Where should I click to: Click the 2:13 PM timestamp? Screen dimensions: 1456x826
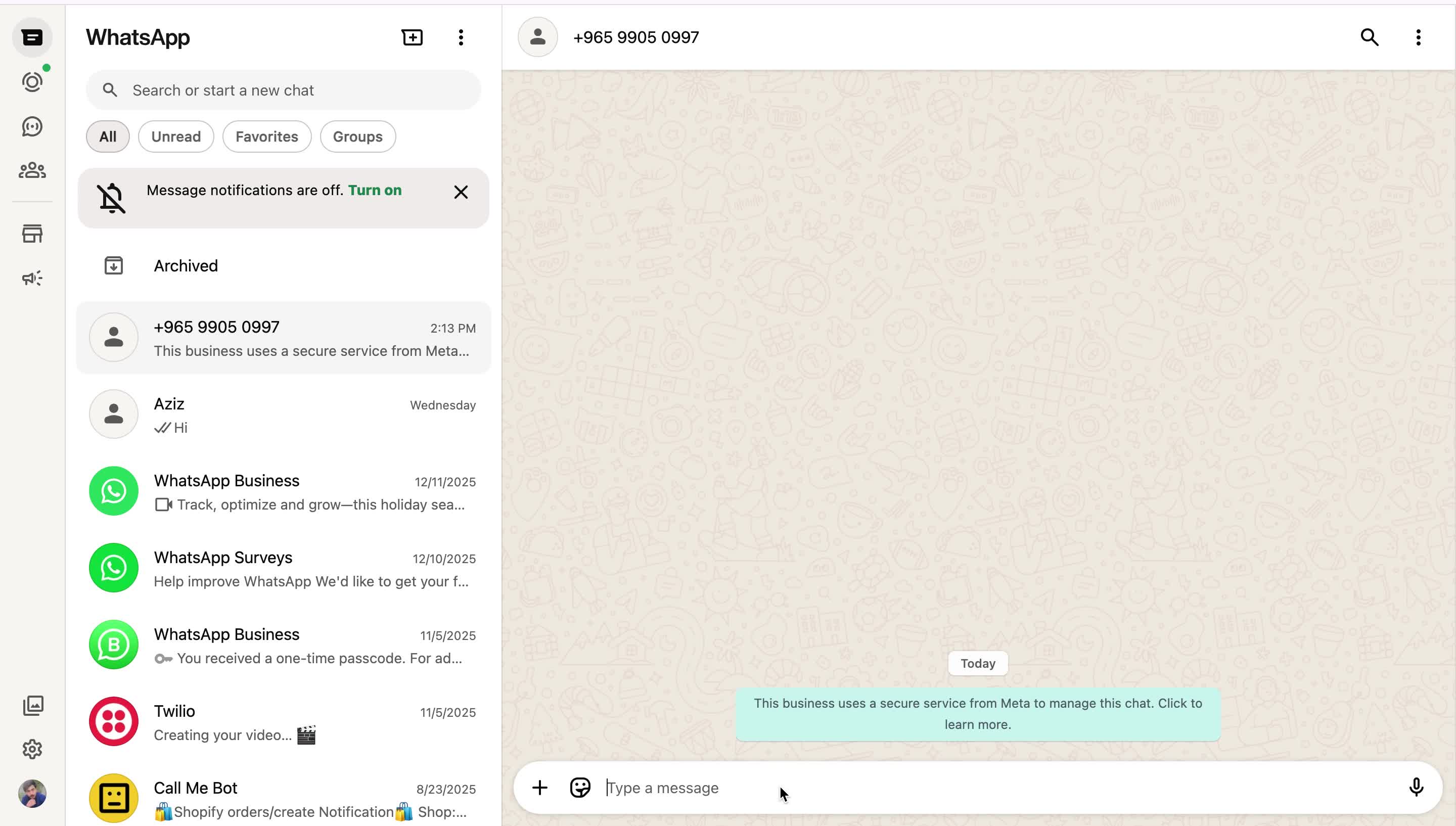pos(453,329)
